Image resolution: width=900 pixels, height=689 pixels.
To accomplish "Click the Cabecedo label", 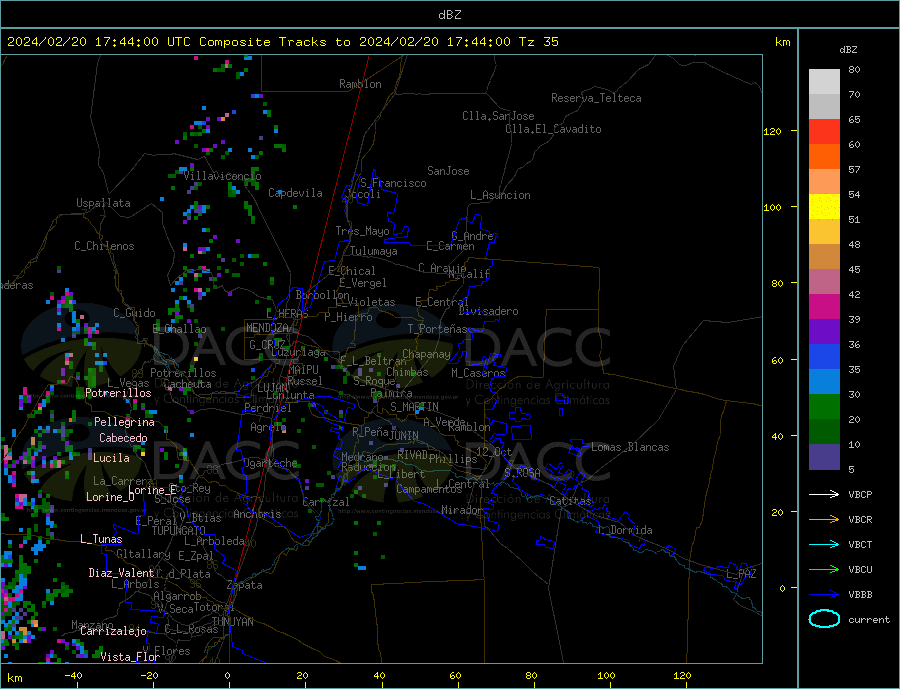I will (x=123, y=438).
